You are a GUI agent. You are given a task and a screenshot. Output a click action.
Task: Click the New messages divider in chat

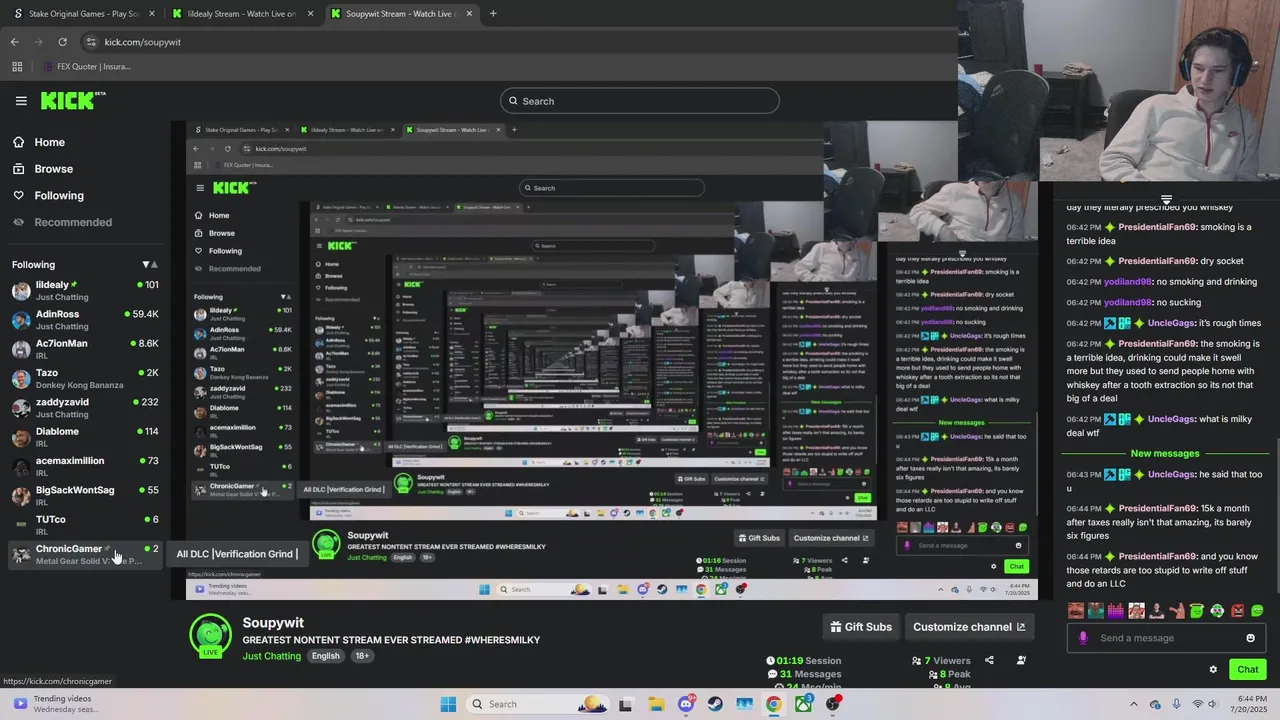tap(1165, 453)
